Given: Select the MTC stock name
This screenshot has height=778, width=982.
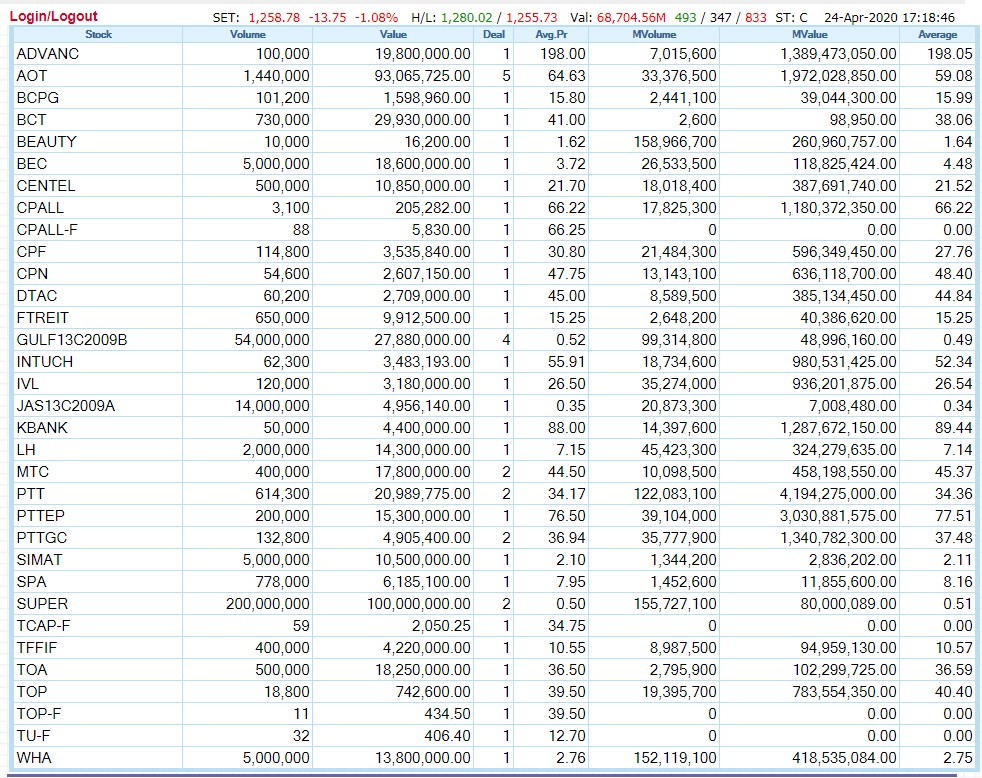Looking at the screenshot, I should click(33, 471).
